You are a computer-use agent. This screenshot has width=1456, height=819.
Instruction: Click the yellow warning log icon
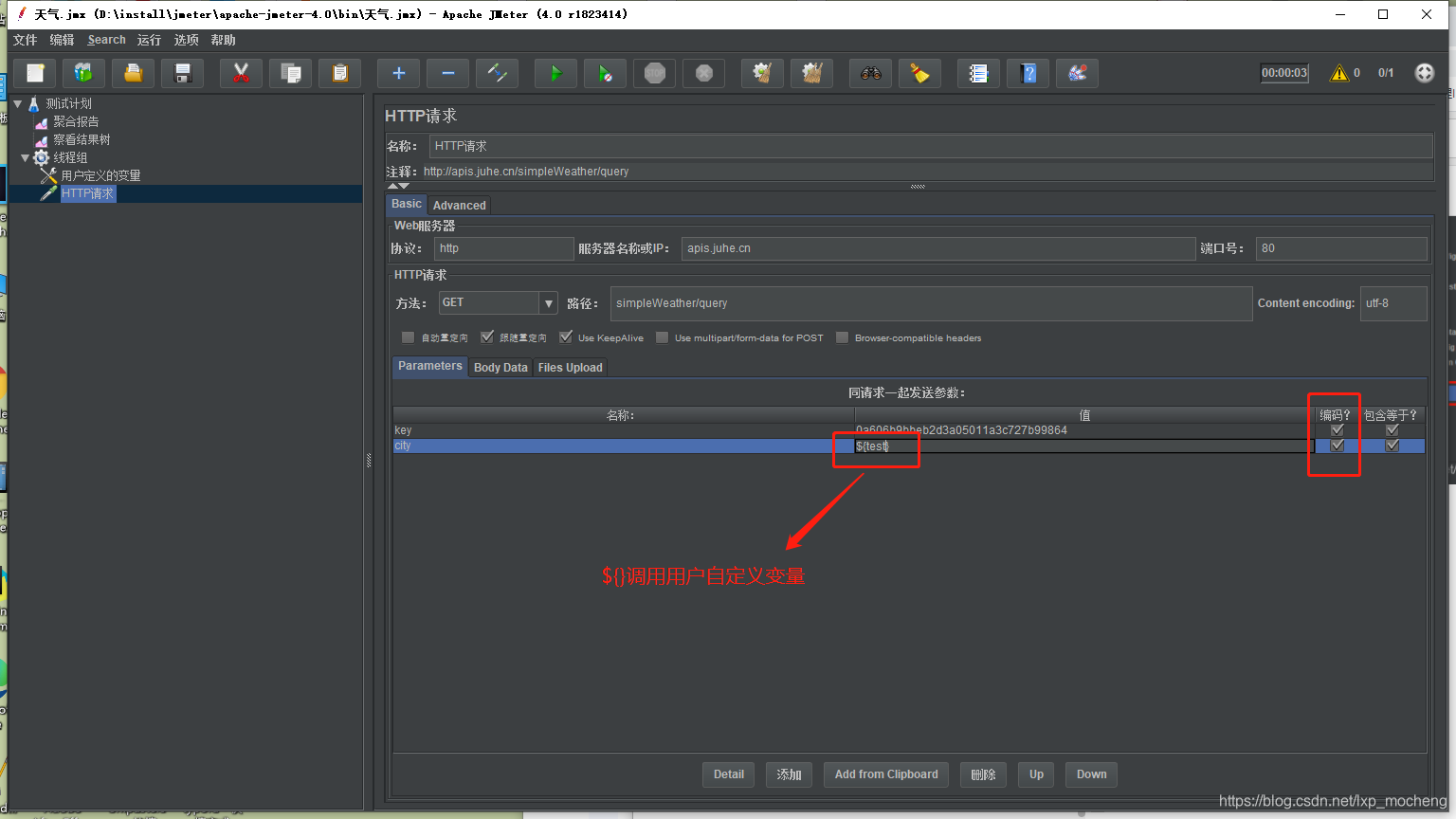[x=1339, y=73]
